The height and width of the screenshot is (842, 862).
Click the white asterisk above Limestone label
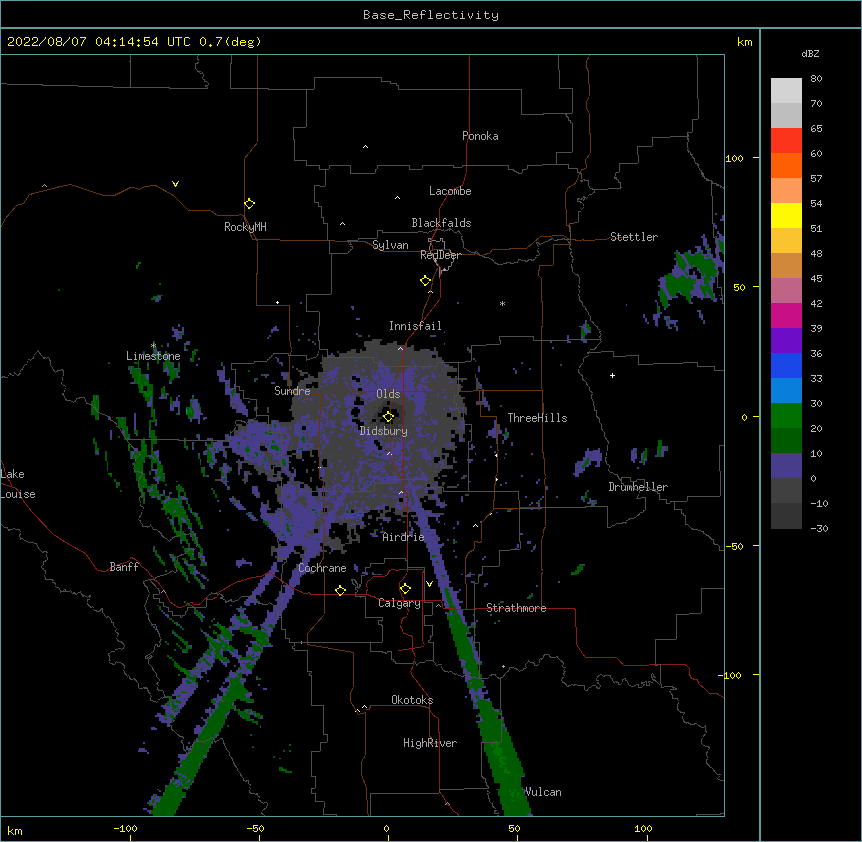coord(153,345)
